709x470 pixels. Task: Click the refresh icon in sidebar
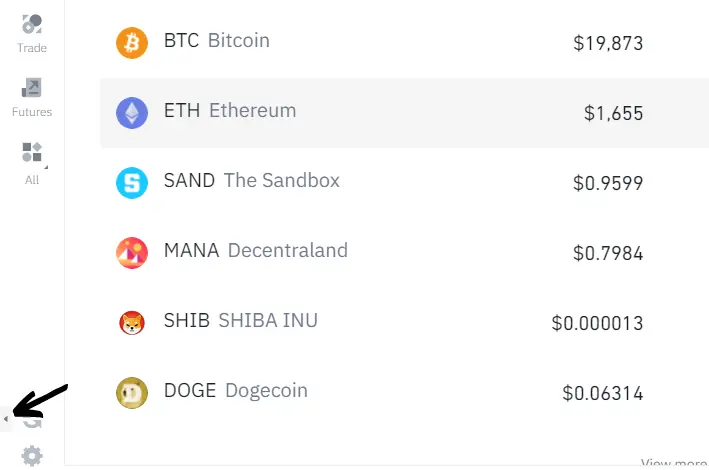(33, 423)
